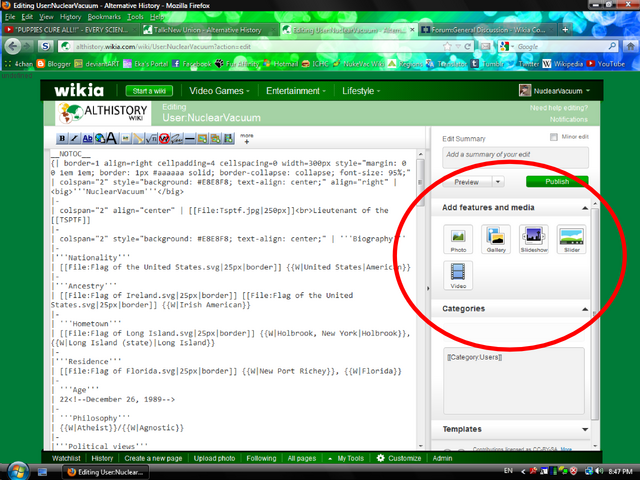Open Wikipedia bookmark in bookmarks bar
This screenshot has height=480, width=640.
[x=562, y=64]
